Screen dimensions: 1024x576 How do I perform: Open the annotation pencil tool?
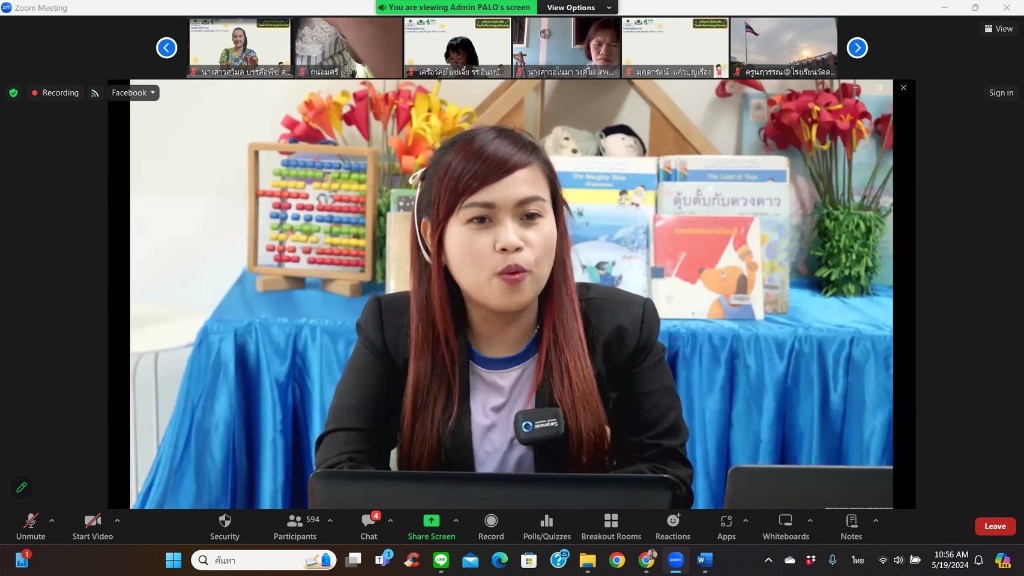click(22, 487)
